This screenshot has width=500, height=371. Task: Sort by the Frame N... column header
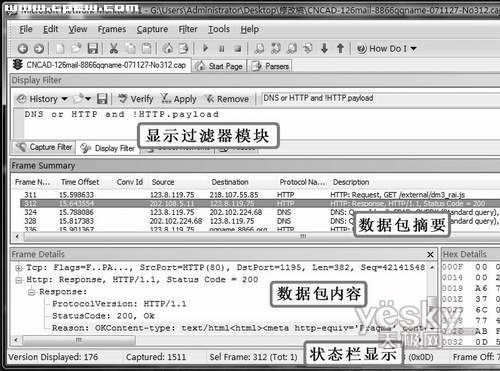32,182
